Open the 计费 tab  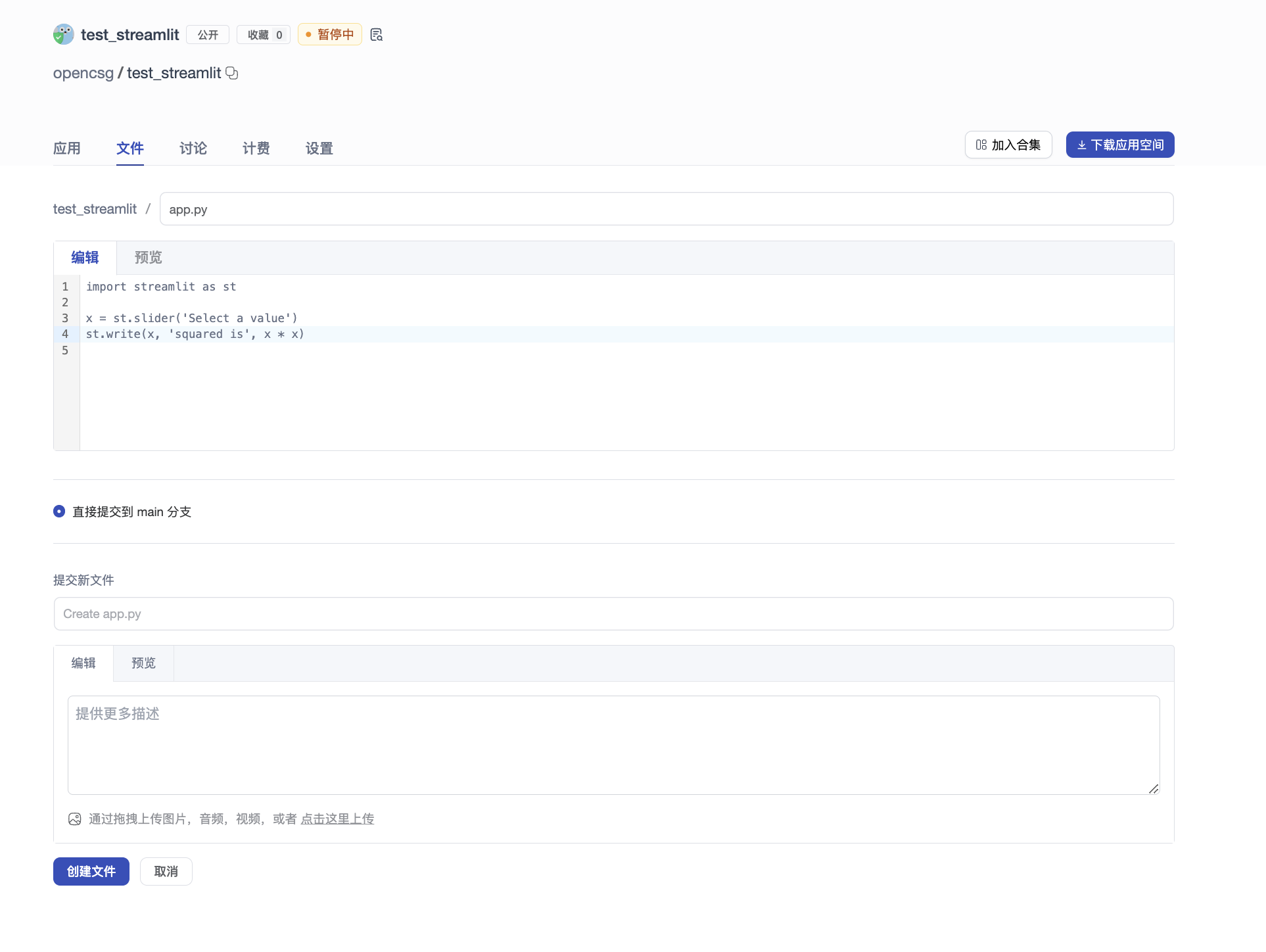[x=256, y=149]
